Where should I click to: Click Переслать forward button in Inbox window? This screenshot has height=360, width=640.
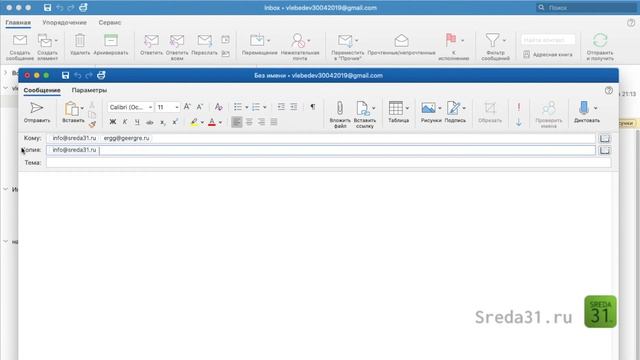coord(204,44)
